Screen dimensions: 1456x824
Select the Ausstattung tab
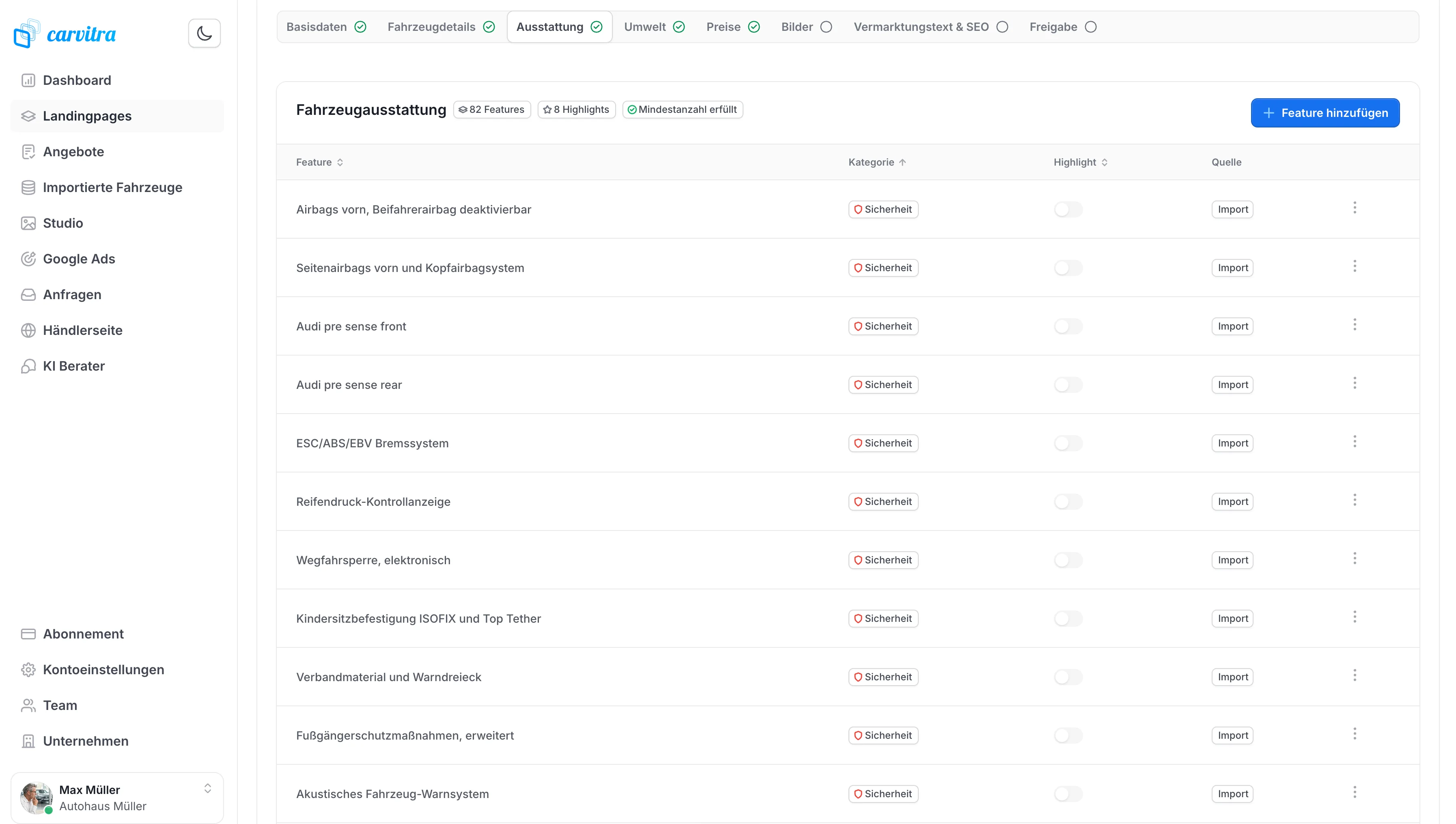pos(560,27)
